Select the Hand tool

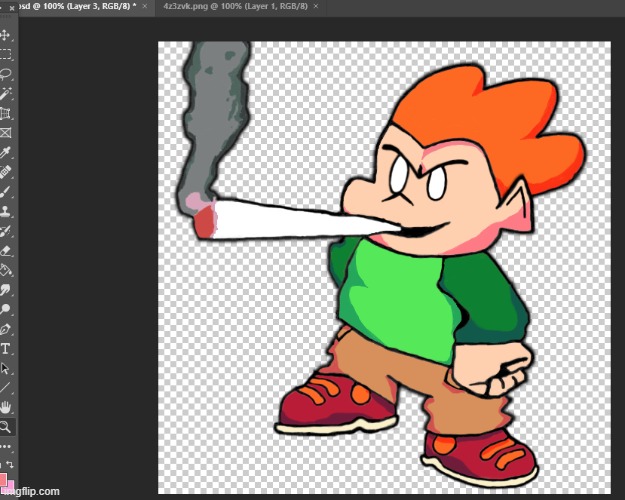5,407
